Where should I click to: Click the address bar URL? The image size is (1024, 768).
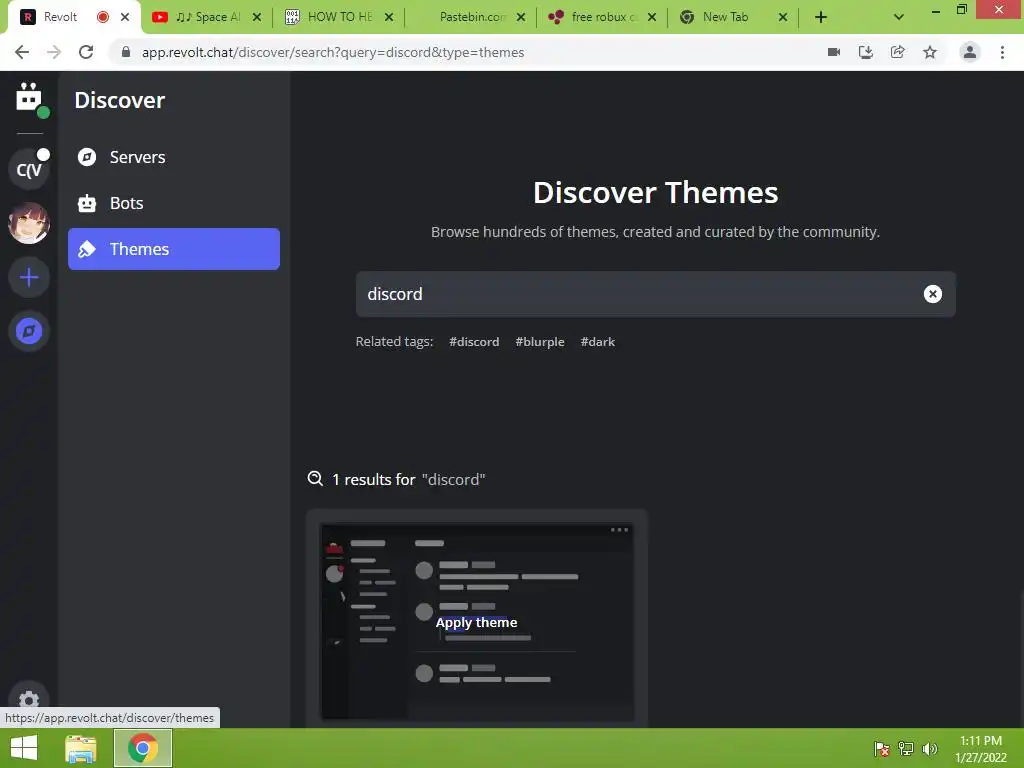pyautogui.click(x=333, y=52)
